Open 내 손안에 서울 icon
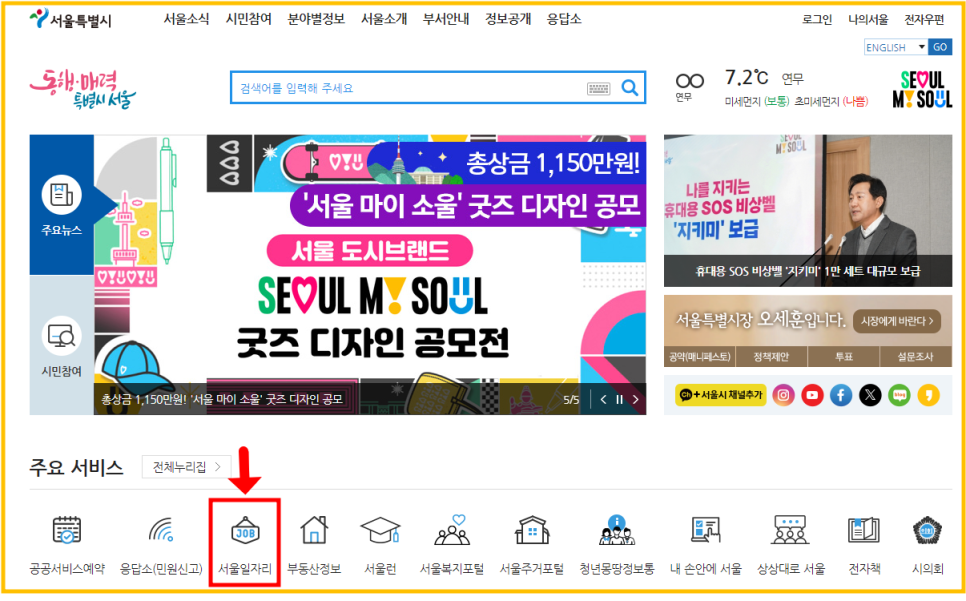 706,530
